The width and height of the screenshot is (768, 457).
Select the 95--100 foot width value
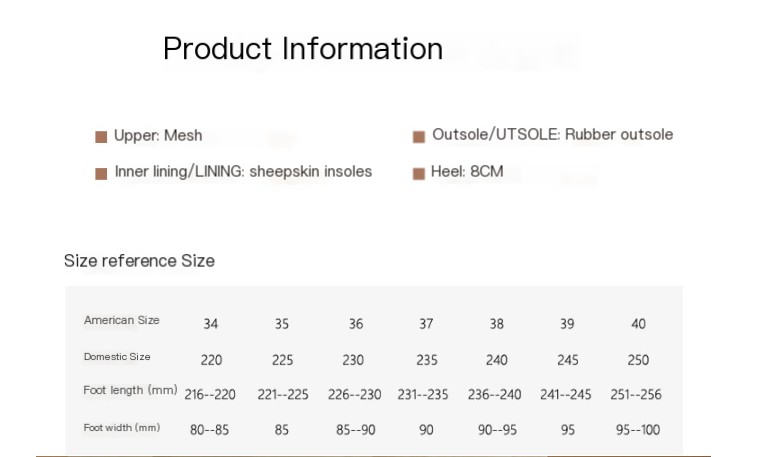[638, 430]
